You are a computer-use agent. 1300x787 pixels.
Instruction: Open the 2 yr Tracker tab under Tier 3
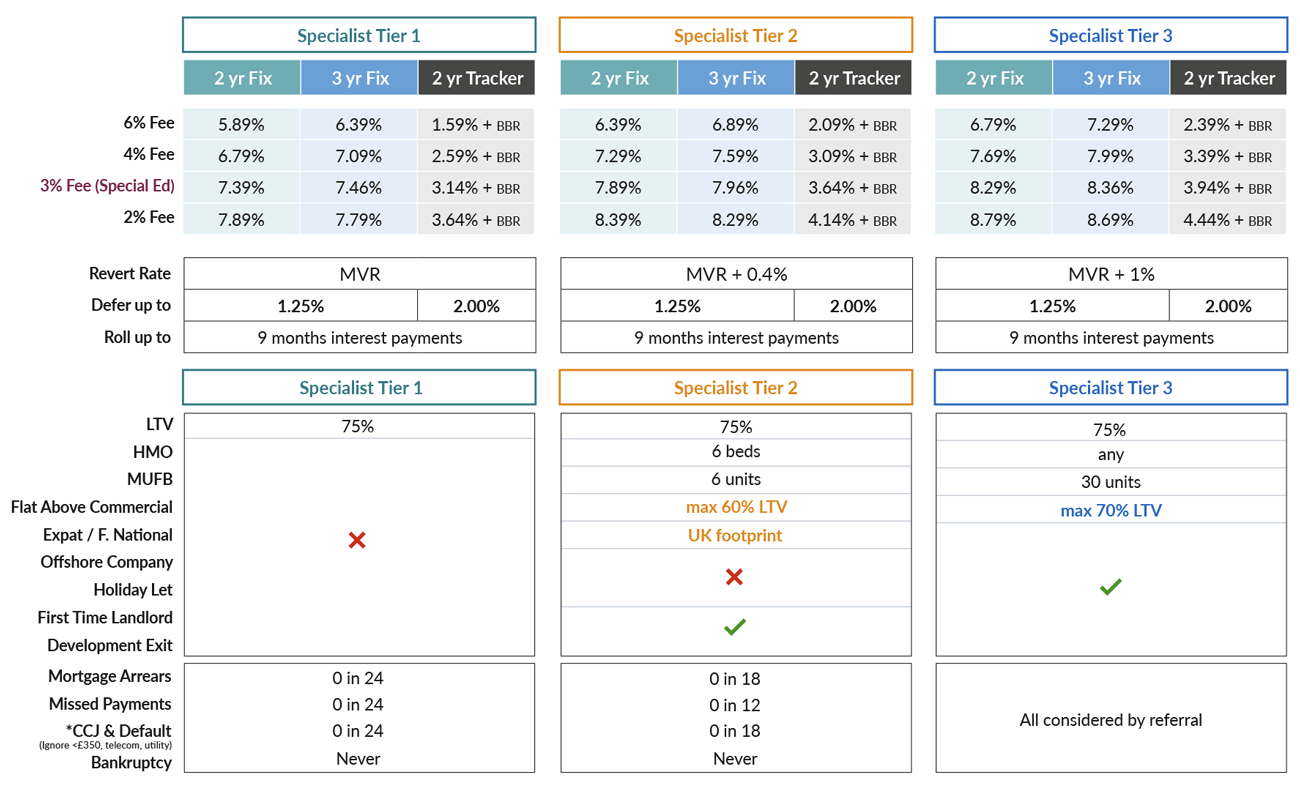[1229, 78]
